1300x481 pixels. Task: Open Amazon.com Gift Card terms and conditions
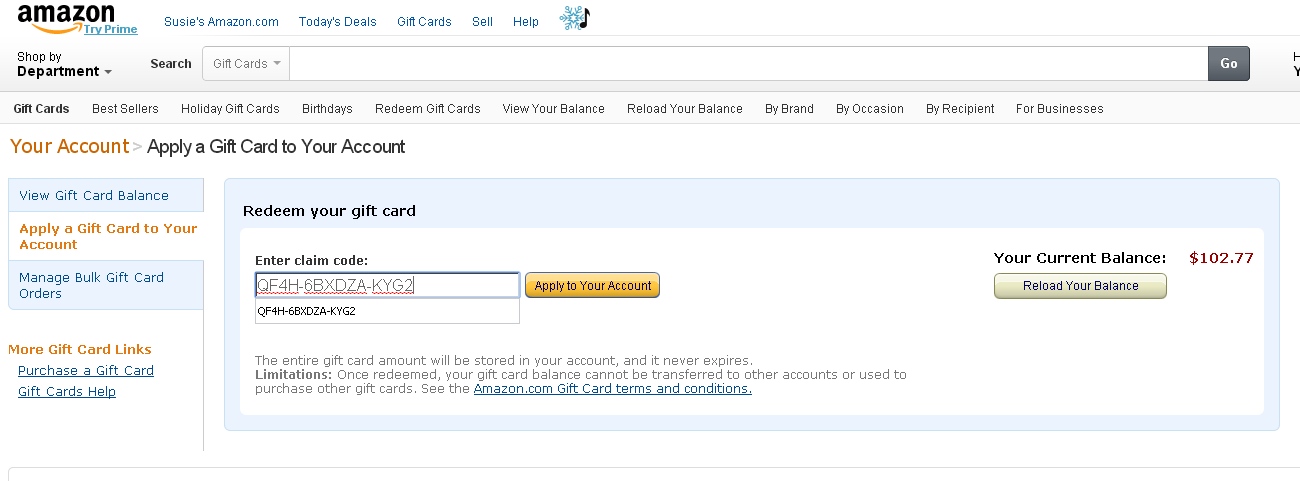[x=613, y=389]
